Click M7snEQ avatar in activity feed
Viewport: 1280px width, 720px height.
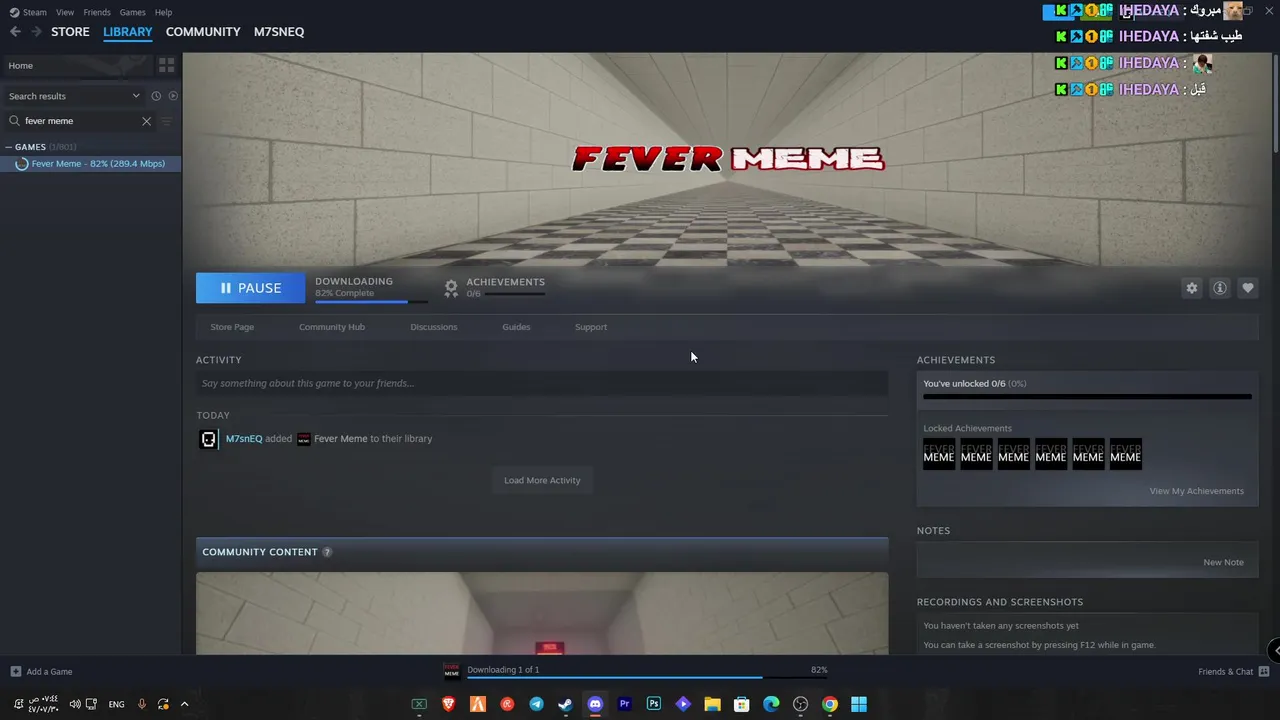(208, 439)
